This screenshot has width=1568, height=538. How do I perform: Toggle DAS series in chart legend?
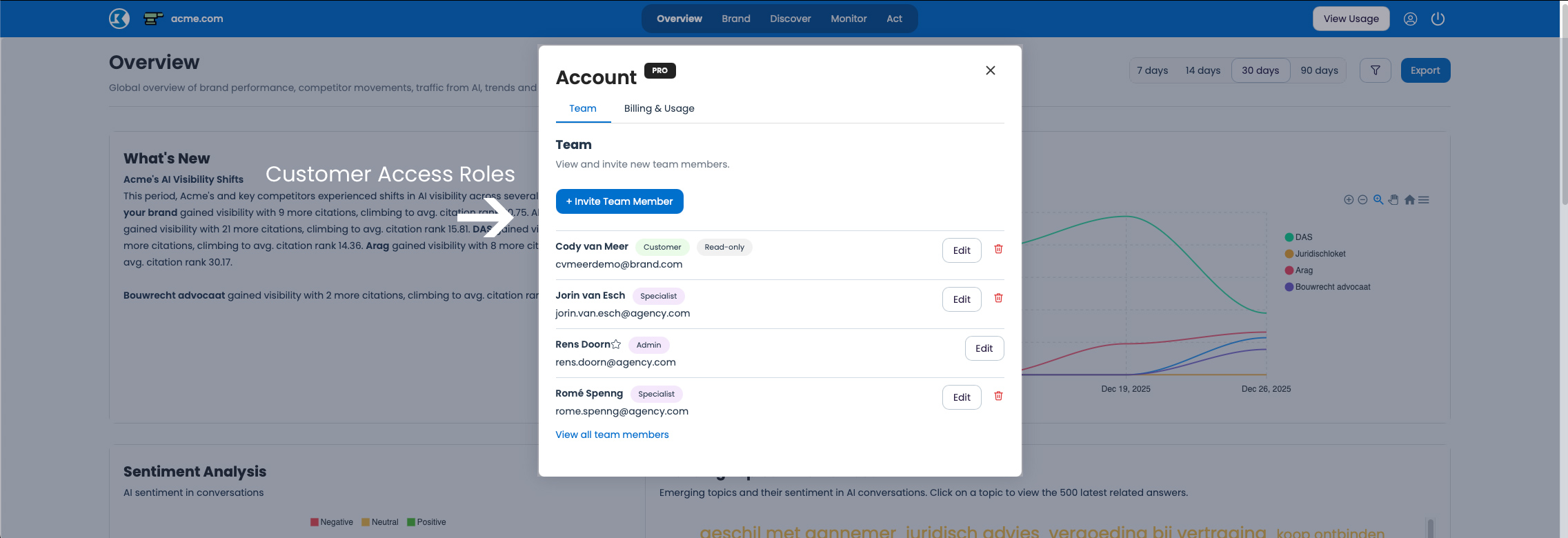[x=1303, y=237]
